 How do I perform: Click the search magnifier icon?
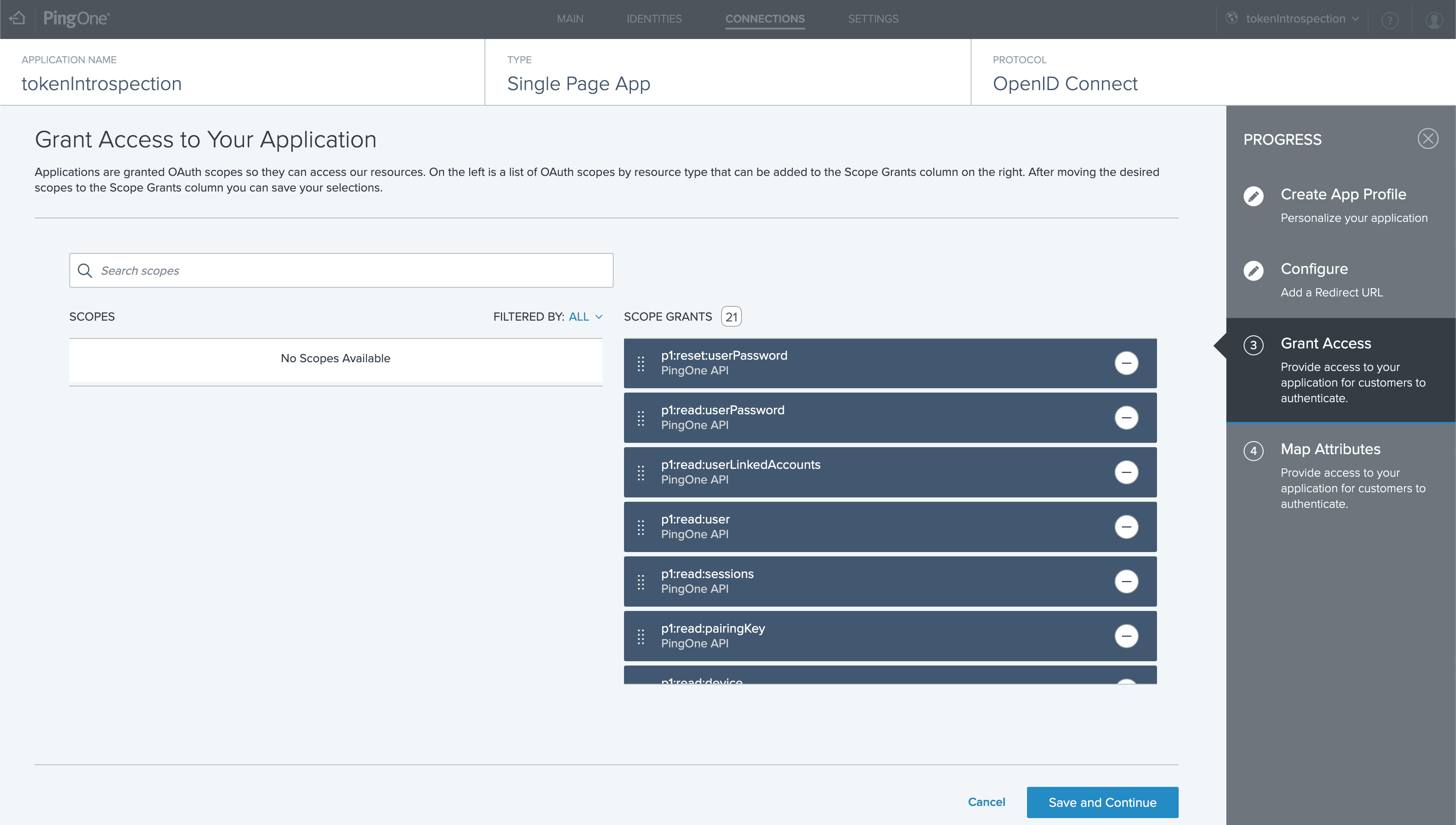pyautogui.click(x=85, y=271)
